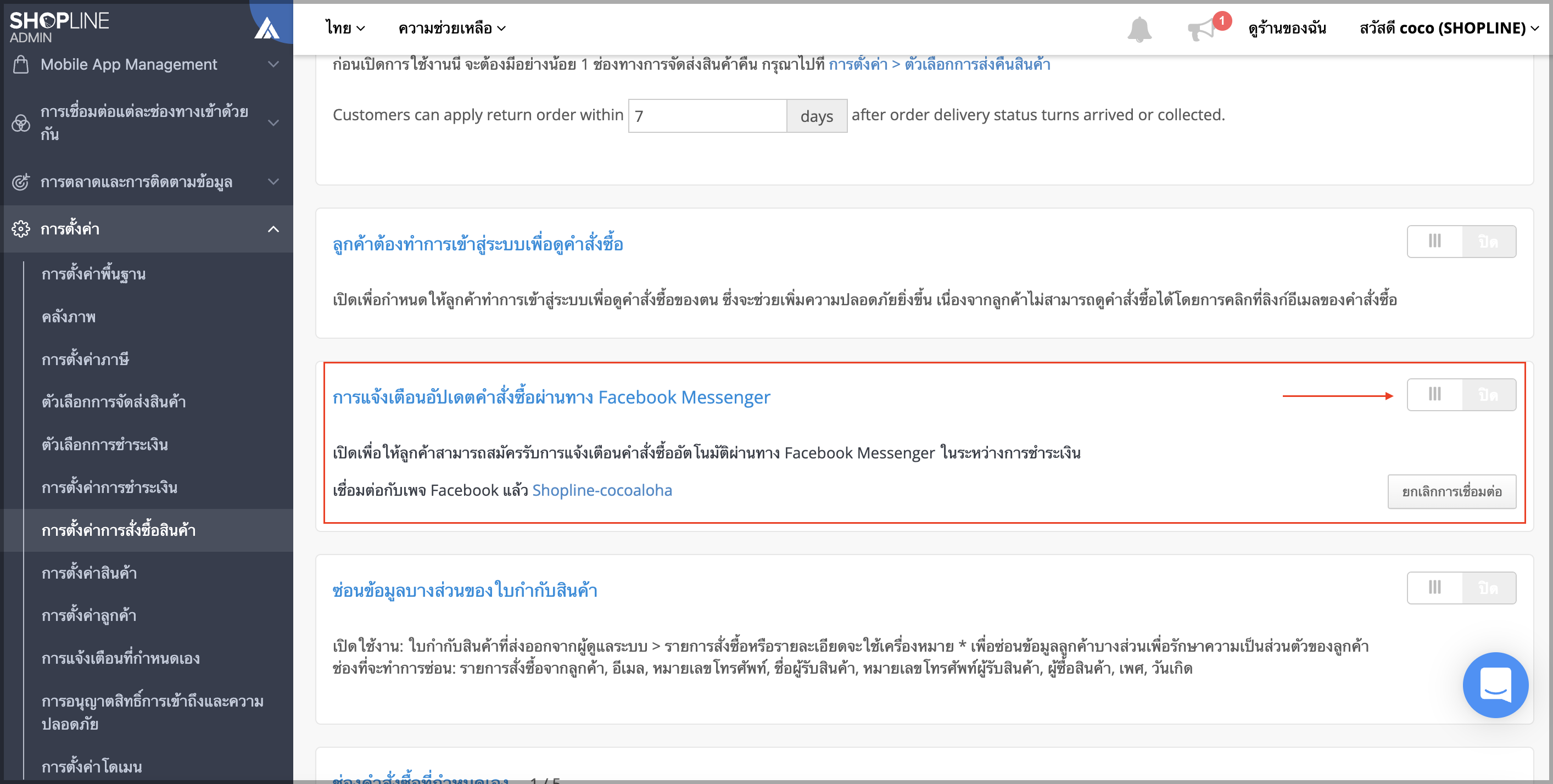The height and width of the screenshot is (784, 1553).
Task: Open the ความช่วยเหลือ help dropdown
Action: coord(451,27)
